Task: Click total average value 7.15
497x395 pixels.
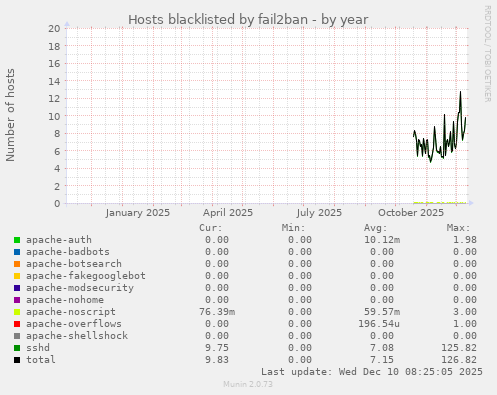Action: [382, 360]
